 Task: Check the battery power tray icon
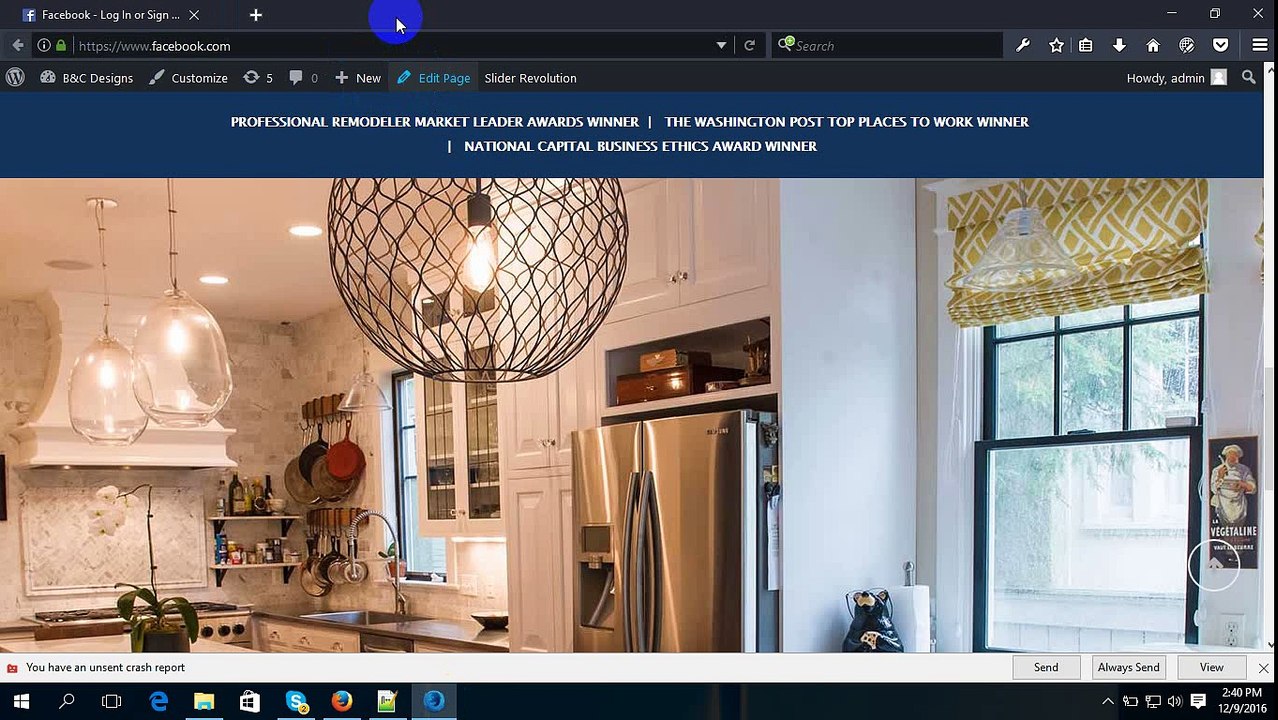1130,701
